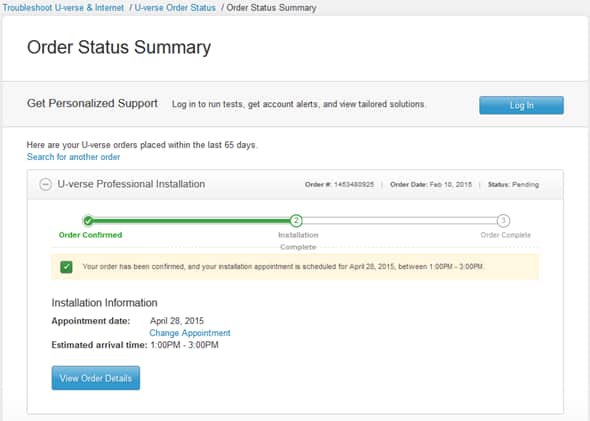
Task: Open the Change Appointment link
Action: (190, 333)
